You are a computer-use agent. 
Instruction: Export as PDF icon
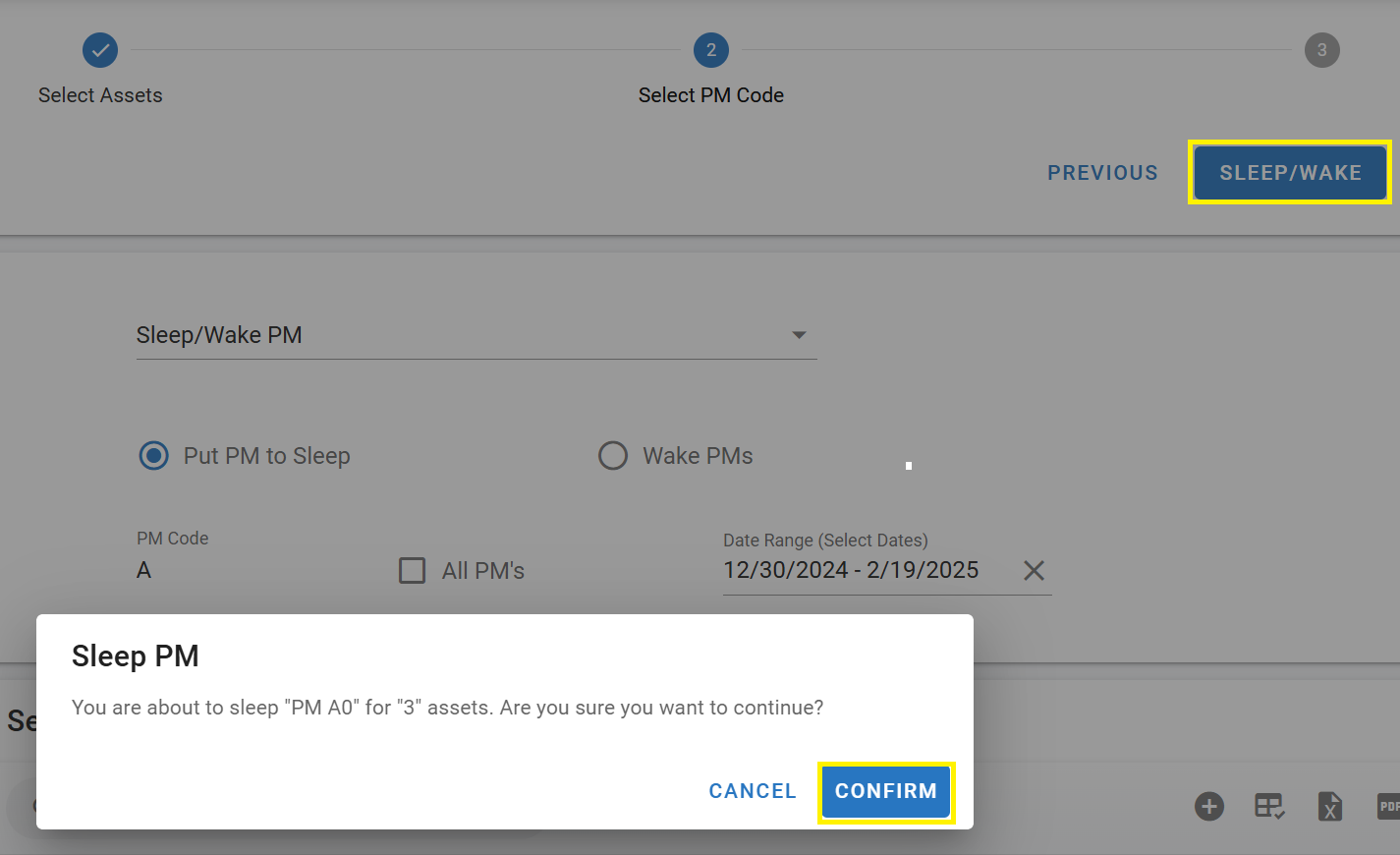tap(1387, 807)
